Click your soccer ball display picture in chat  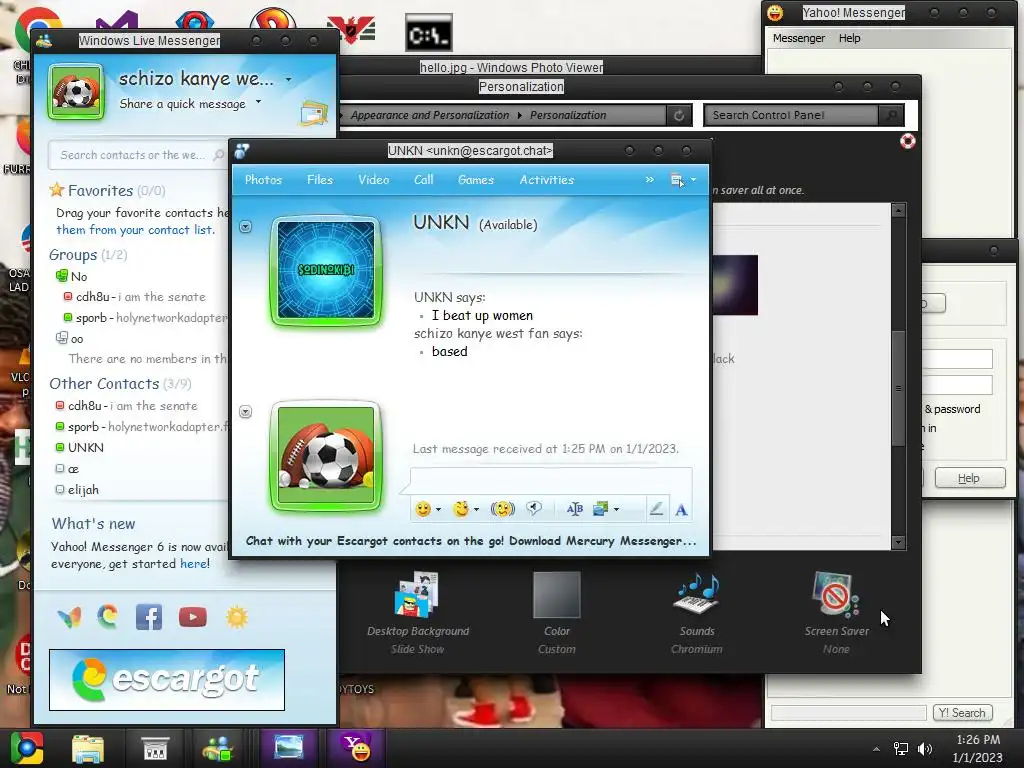[x=326, y=456]
